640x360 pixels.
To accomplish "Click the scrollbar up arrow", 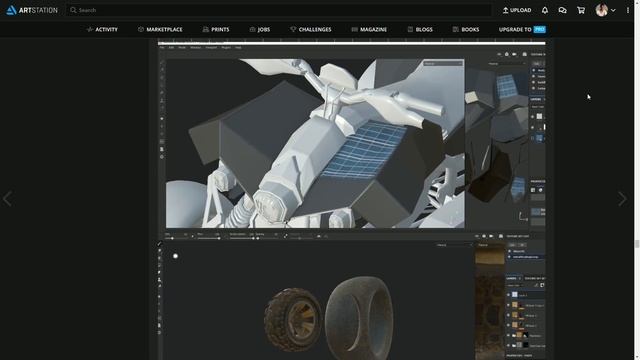I will pos(637,2).
